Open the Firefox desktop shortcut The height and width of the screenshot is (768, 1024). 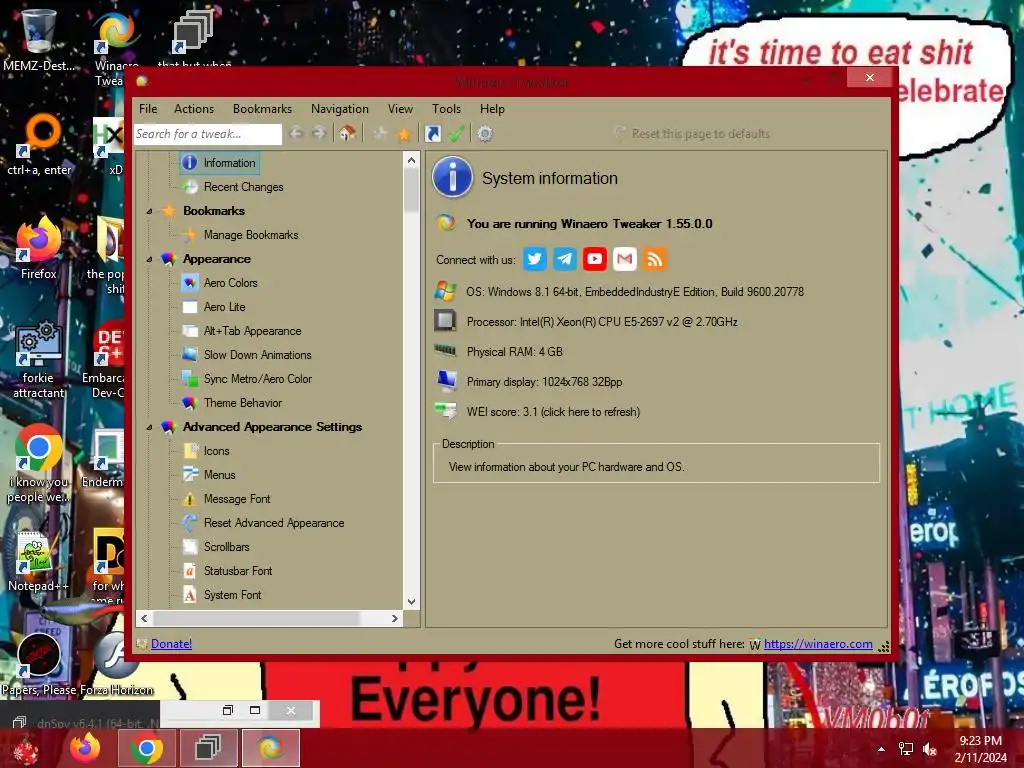click(39, 248)
